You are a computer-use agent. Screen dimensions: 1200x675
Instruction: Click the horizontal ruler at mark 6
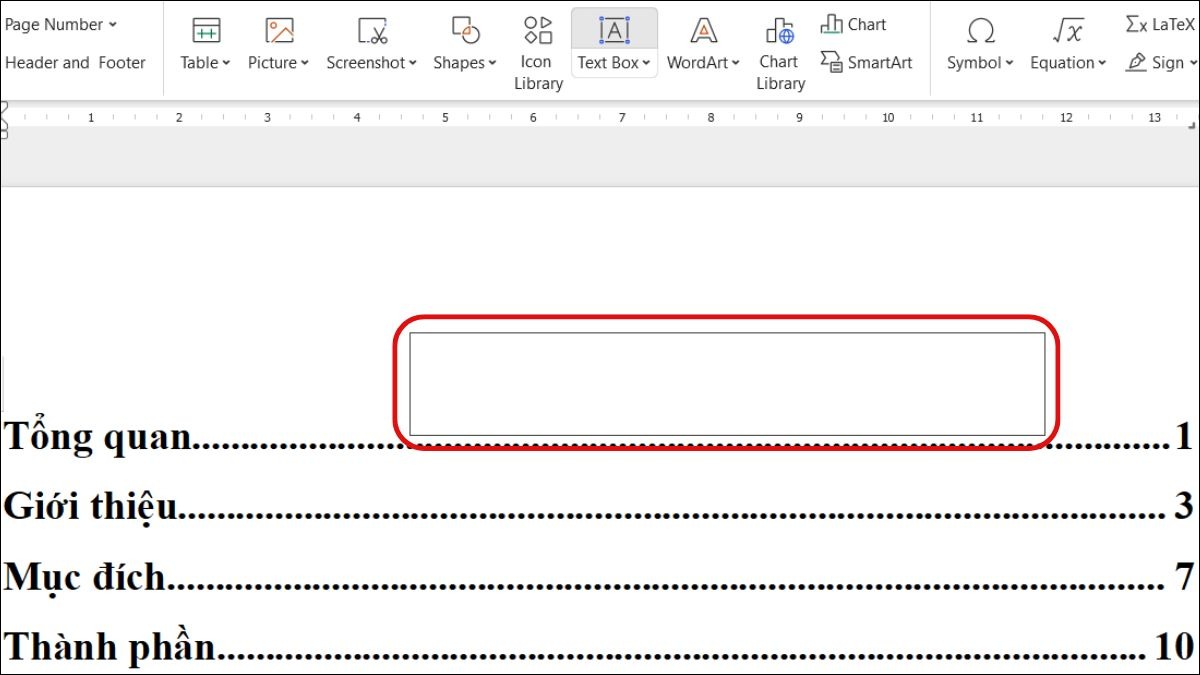click(533, 118)
